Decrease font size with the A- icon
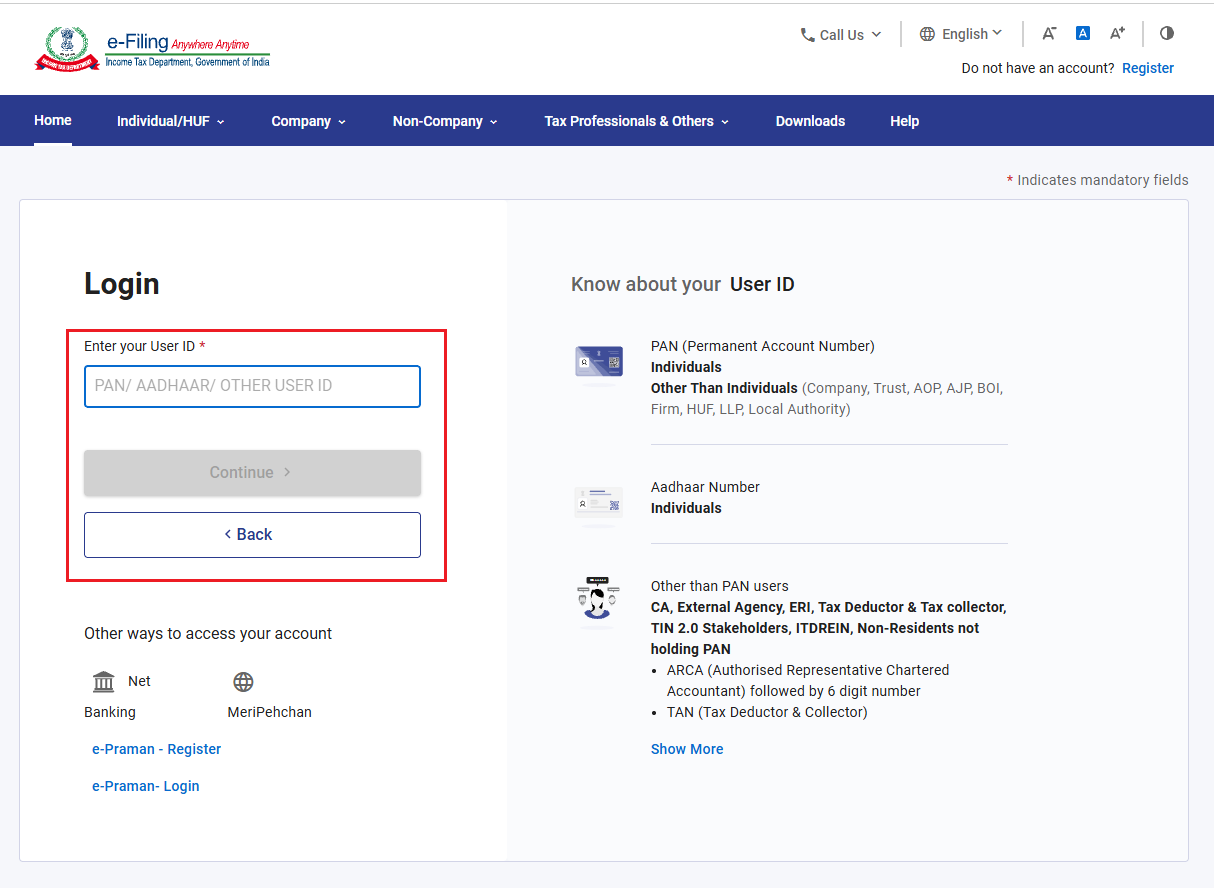Image resolution: width=1214 pixels, height=888 pixels. (1049, 34)
